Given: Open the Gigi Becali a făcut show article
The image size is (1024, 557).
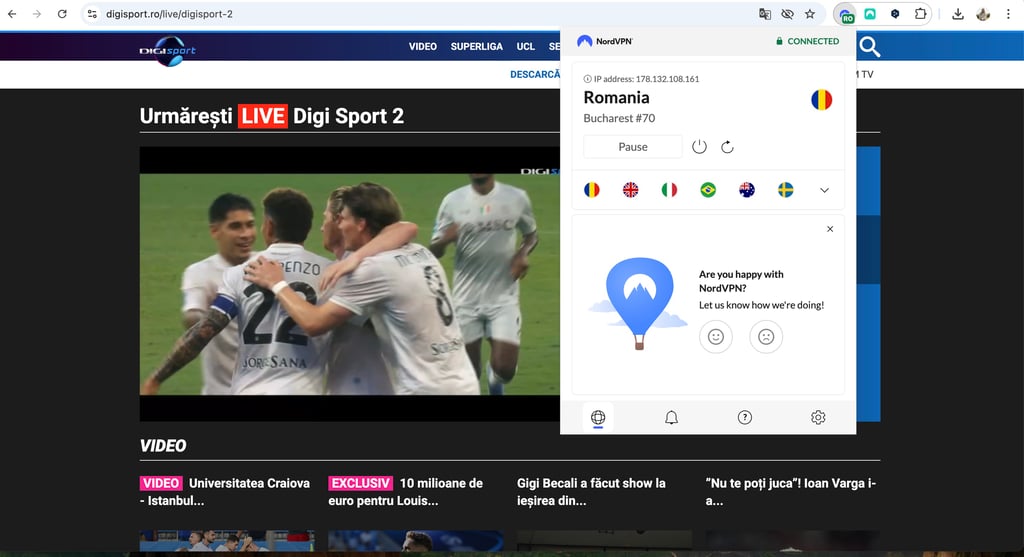Looking at the screenshot, I should pos(591,492).
